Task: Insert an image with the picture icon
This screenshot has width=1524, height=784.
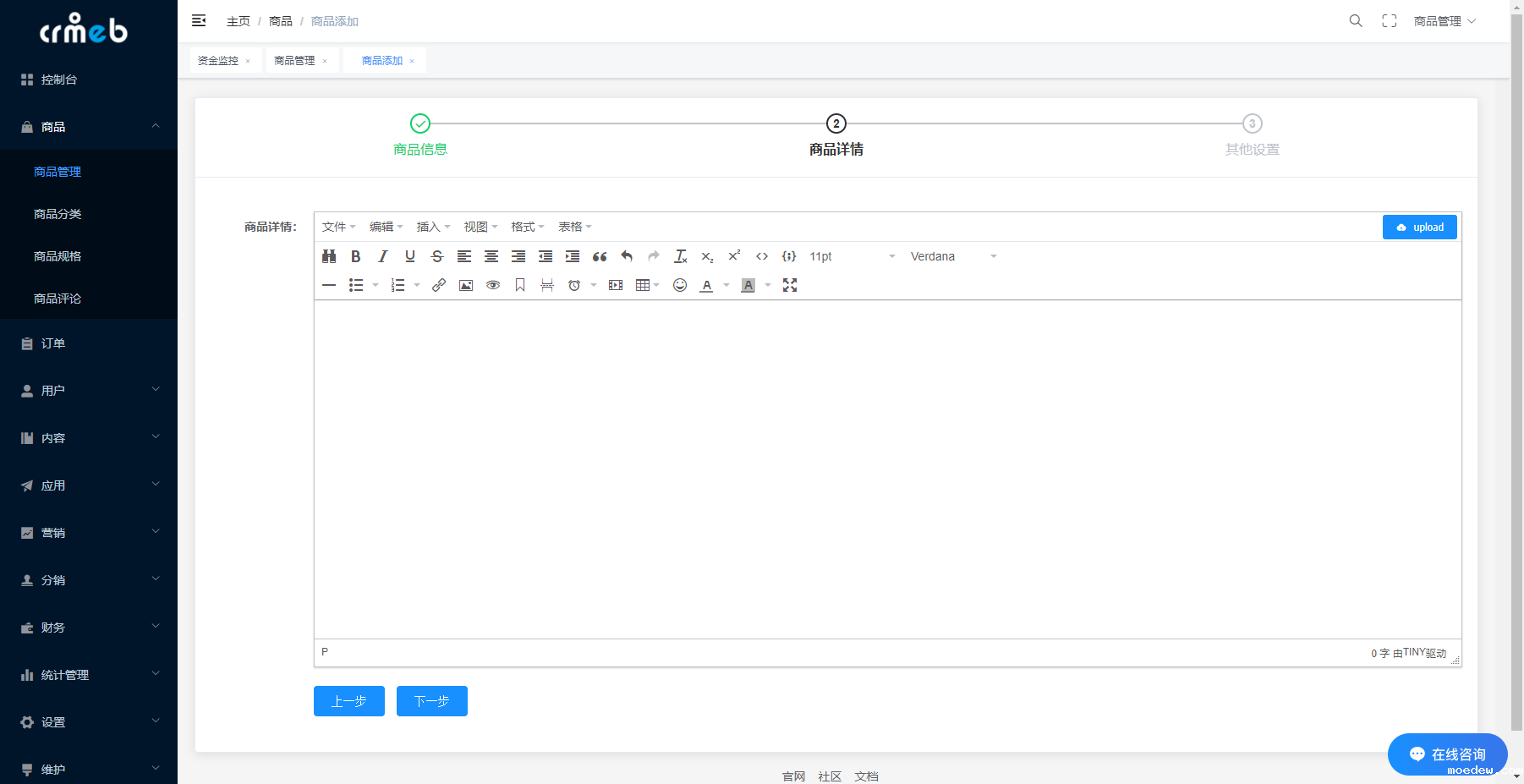Action: tap(466, 285)
